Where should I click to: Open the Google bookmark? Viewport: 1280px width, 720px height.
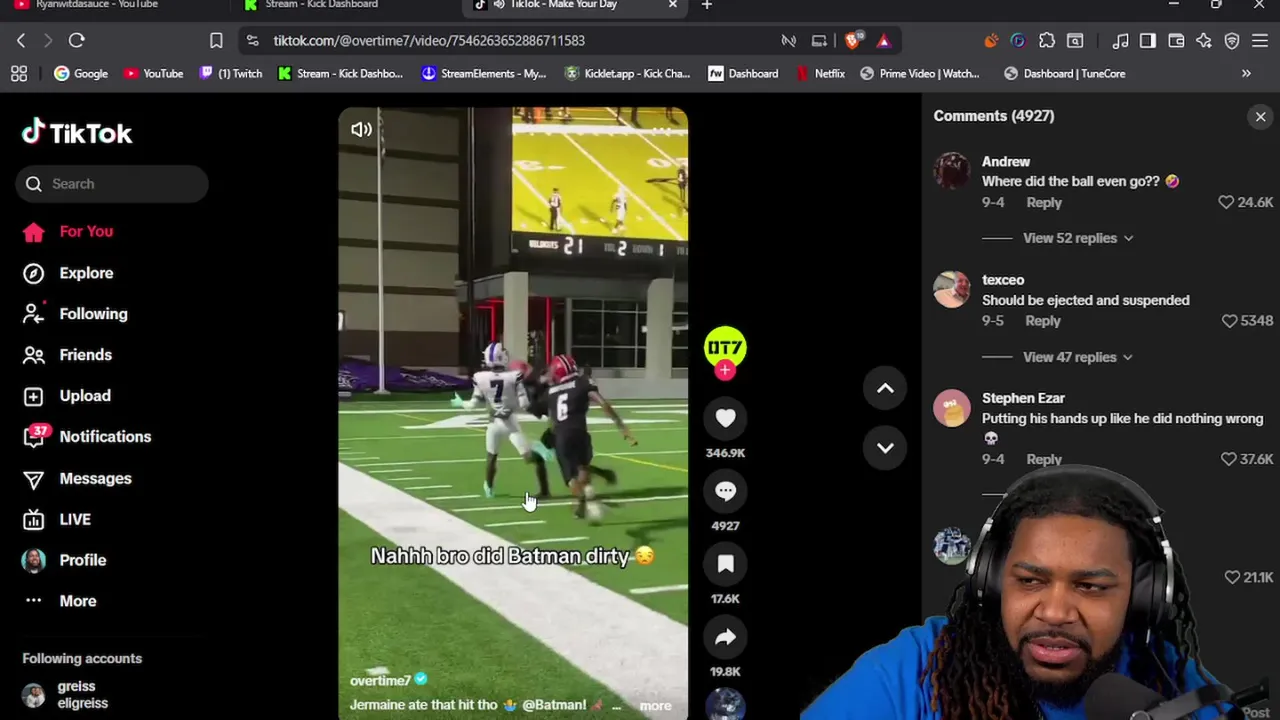click(81, 73)
